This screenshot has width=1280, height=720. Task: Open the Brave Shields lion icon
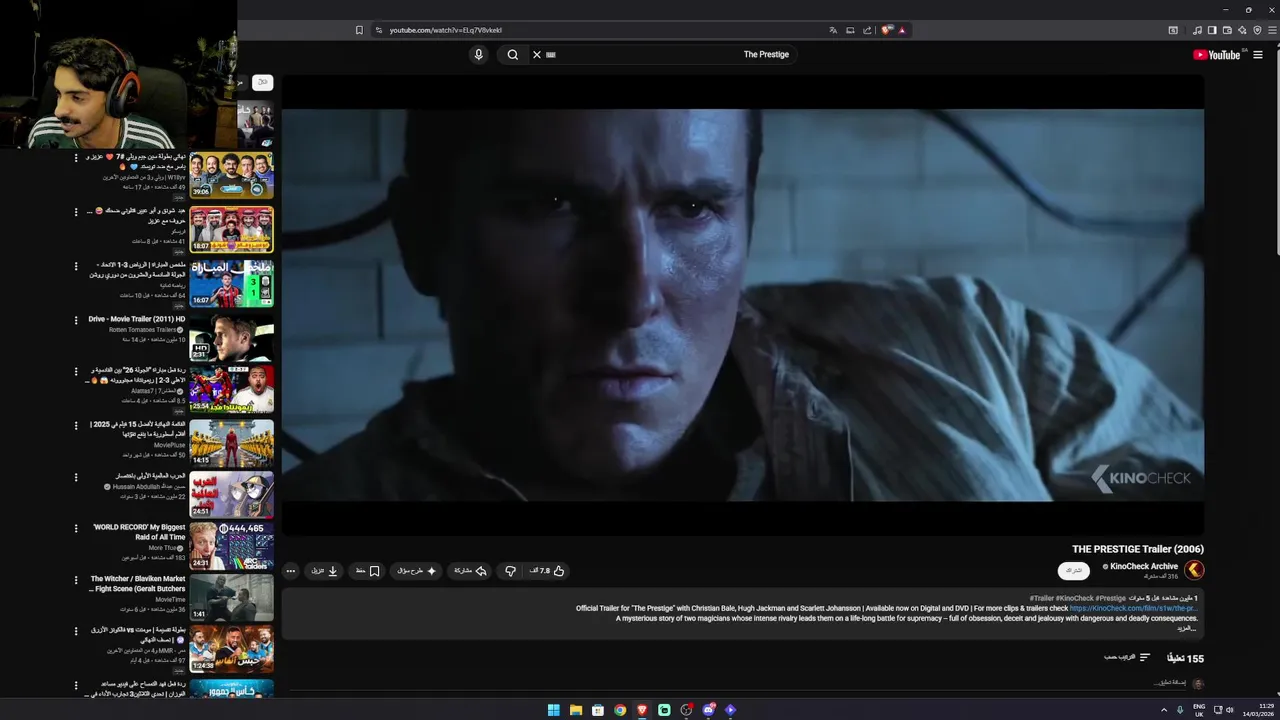click(x=886, y=30)
